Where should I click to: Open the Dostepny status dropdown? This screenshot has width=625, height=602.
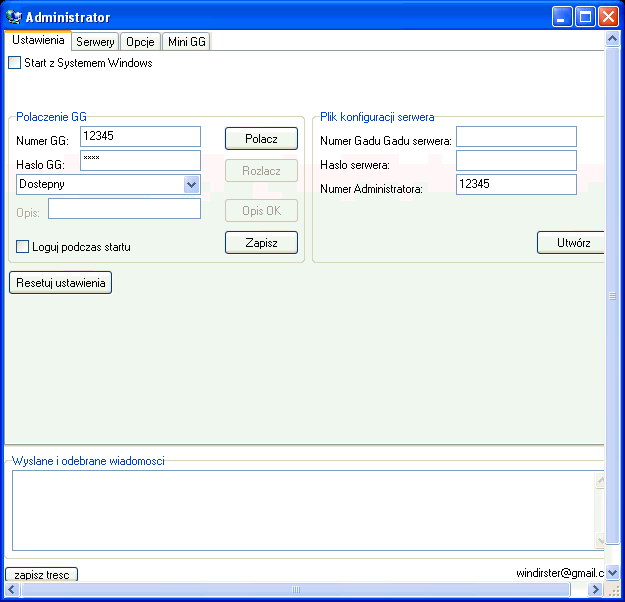point(191,184)
